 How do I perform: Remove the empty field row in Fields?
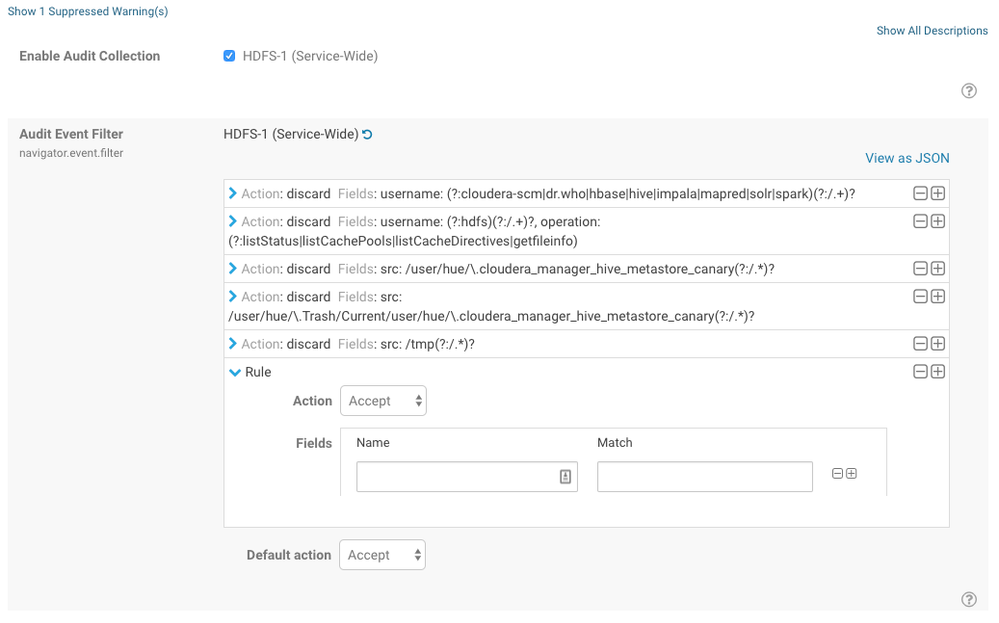[837, 474]
